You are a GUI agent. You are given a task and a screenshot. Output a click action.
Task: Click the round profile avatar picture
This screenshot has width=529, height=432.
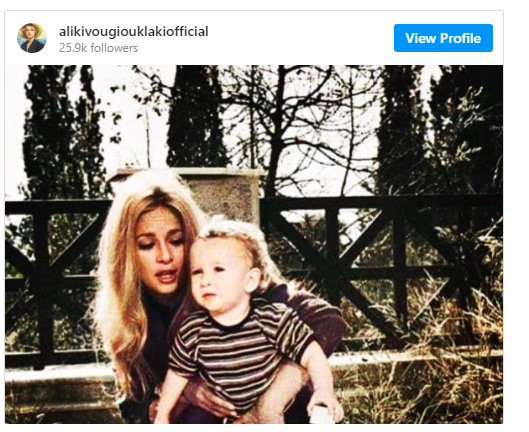click(32, 38)
